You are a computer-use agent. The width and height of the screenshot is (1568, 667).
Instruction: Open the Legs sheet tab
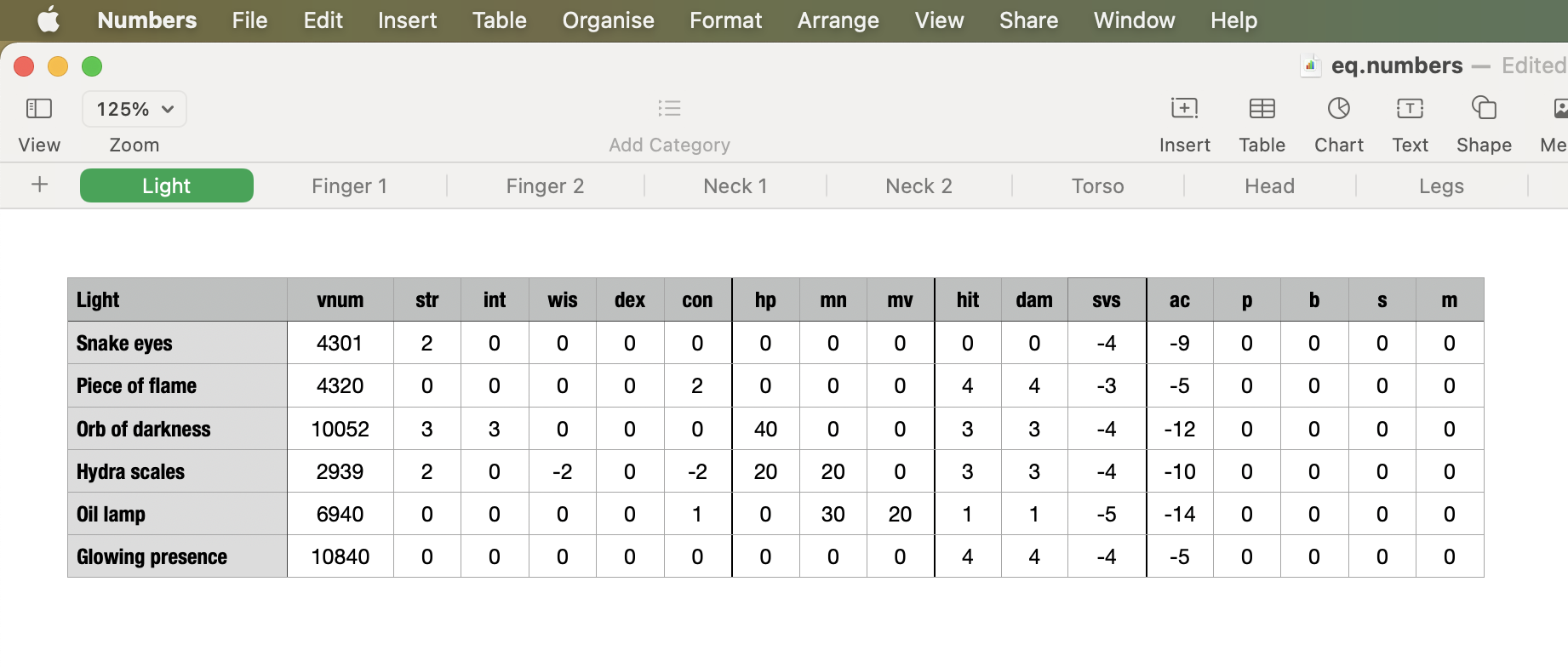[x=1441, y=186]
